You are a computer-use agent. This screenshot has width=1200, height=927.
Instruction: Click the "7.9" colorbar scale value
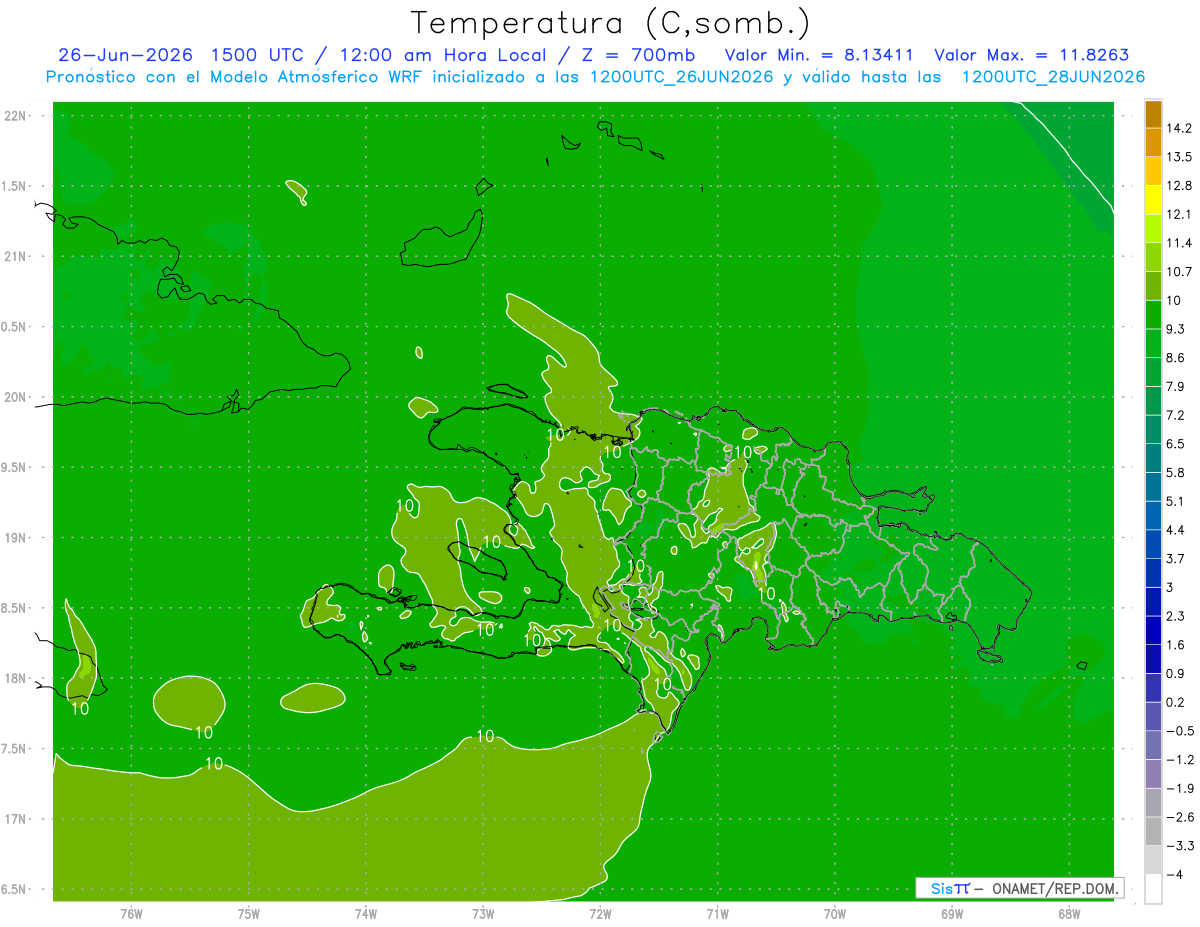[1175, 386]
